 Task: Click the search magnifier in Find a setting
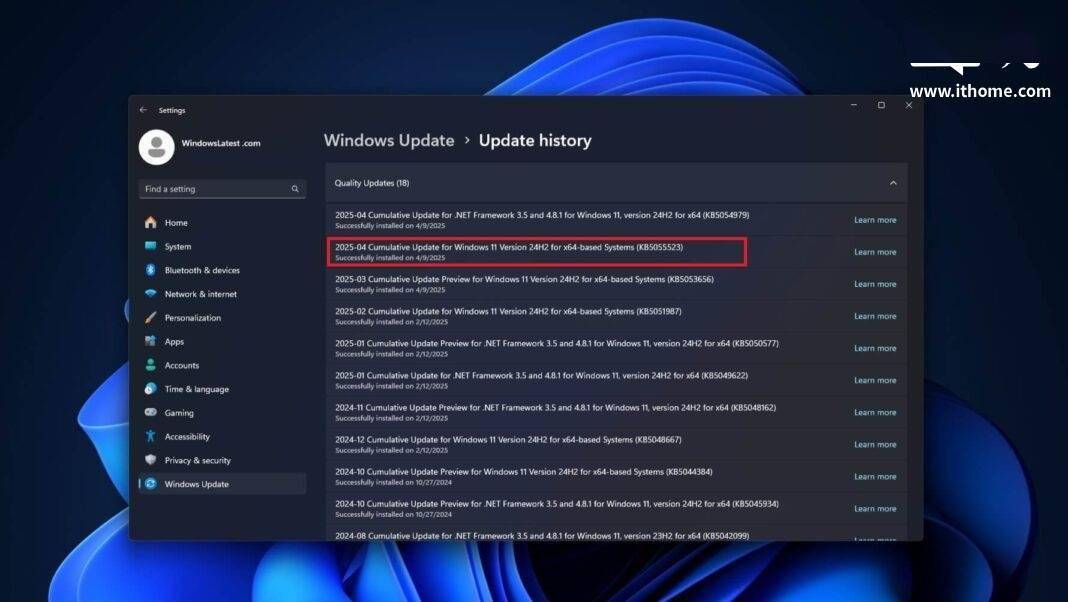[x=295, y=189]
